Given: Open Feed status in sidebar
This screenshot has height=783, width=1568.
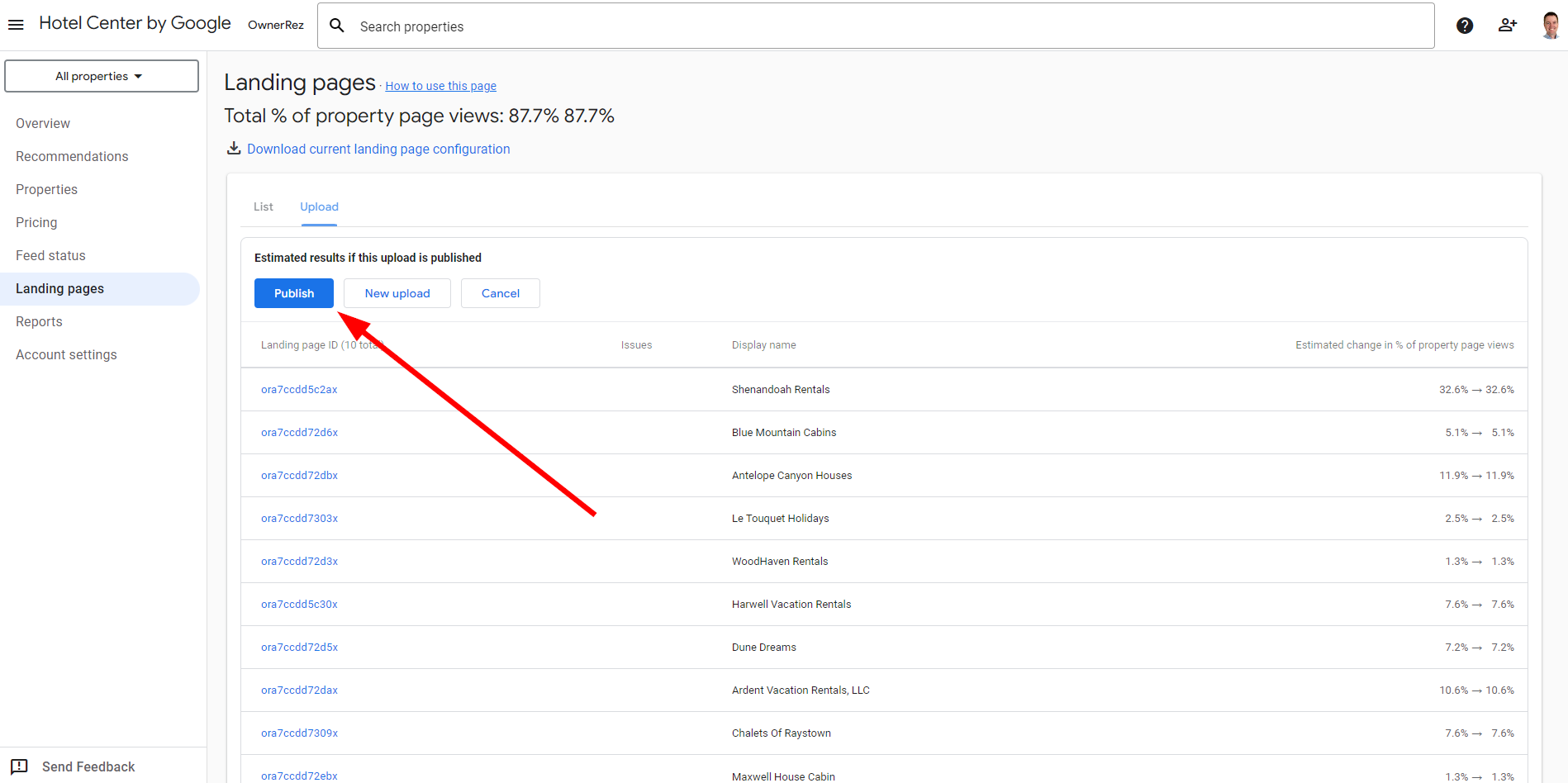Looking at the screenshot, I should [50, 255].
